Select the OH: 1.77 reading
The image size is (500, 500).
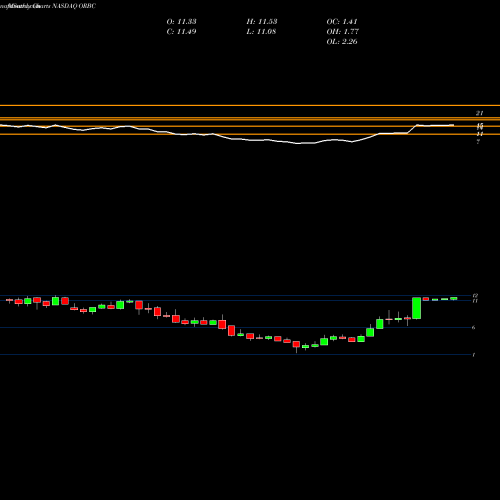pos(342,32)
